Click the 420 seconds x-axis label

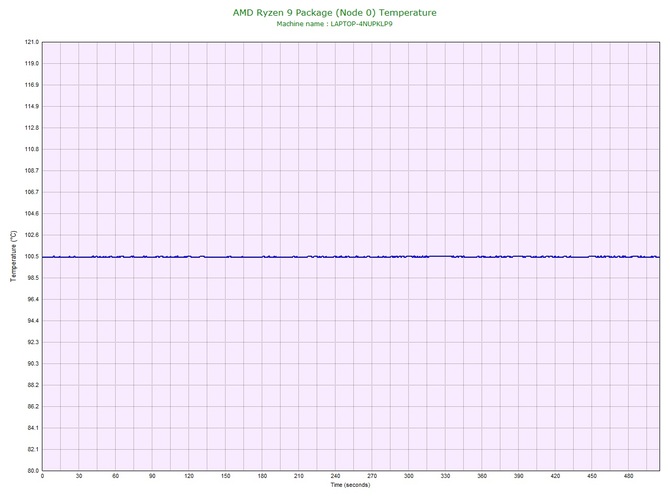click(555, 476)
